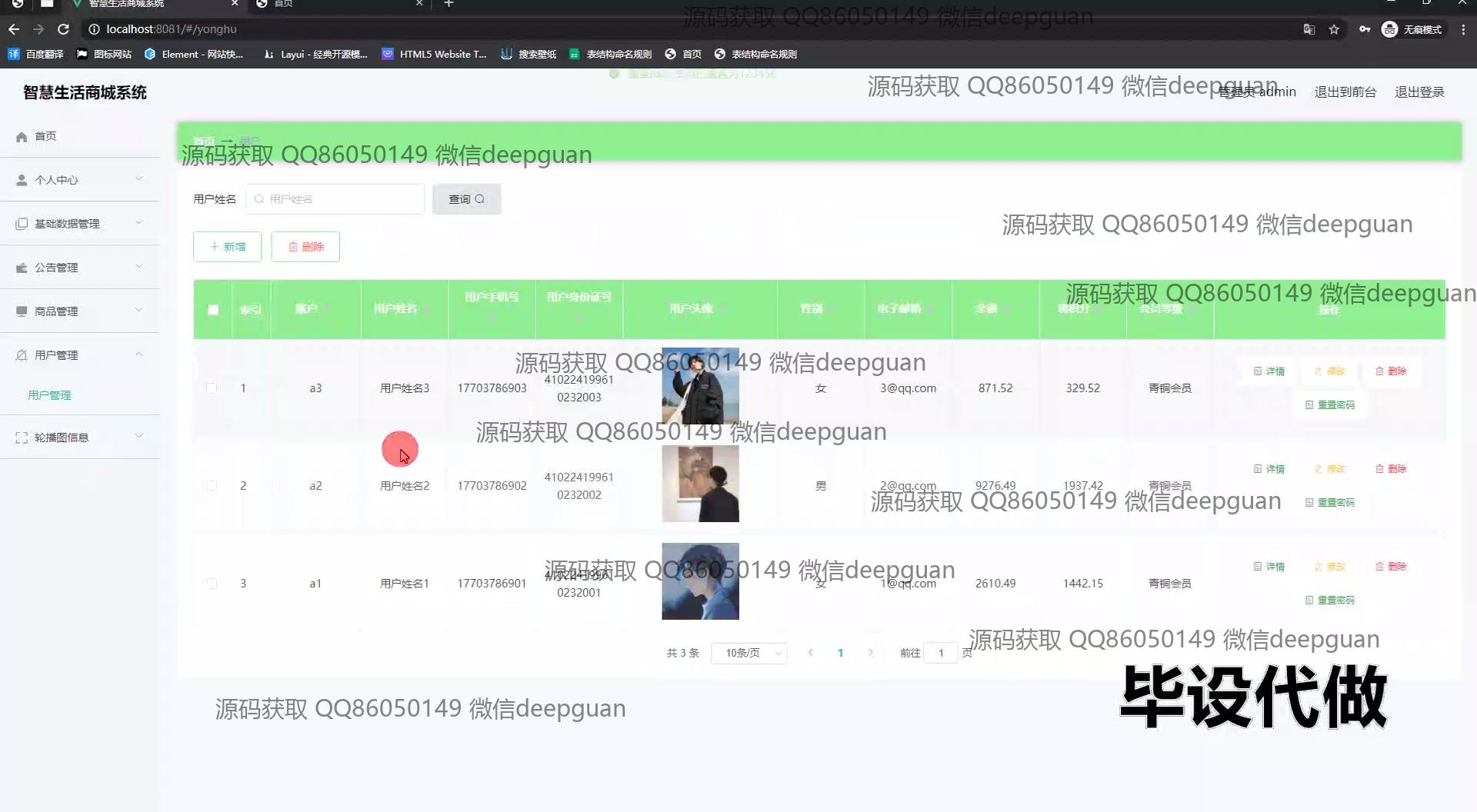Open the translate page icon in address bar
The image size is (1477, 812).
(x=1309, y=29)
